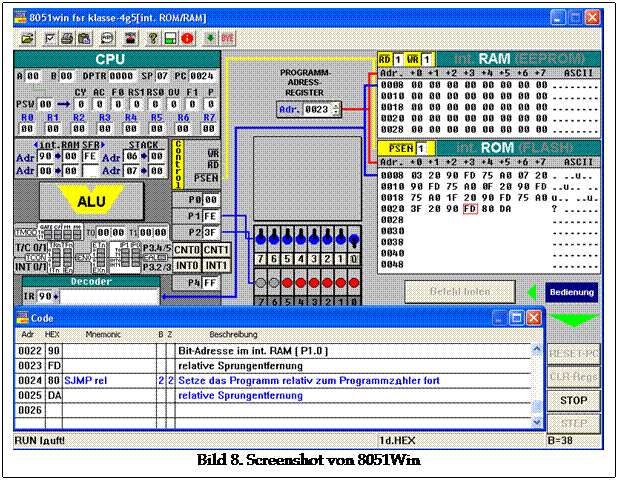This screenshot has height=480, width=618.
Task: Click the 'HEX' column header in Code window
Action: click(x=52, y=335)
